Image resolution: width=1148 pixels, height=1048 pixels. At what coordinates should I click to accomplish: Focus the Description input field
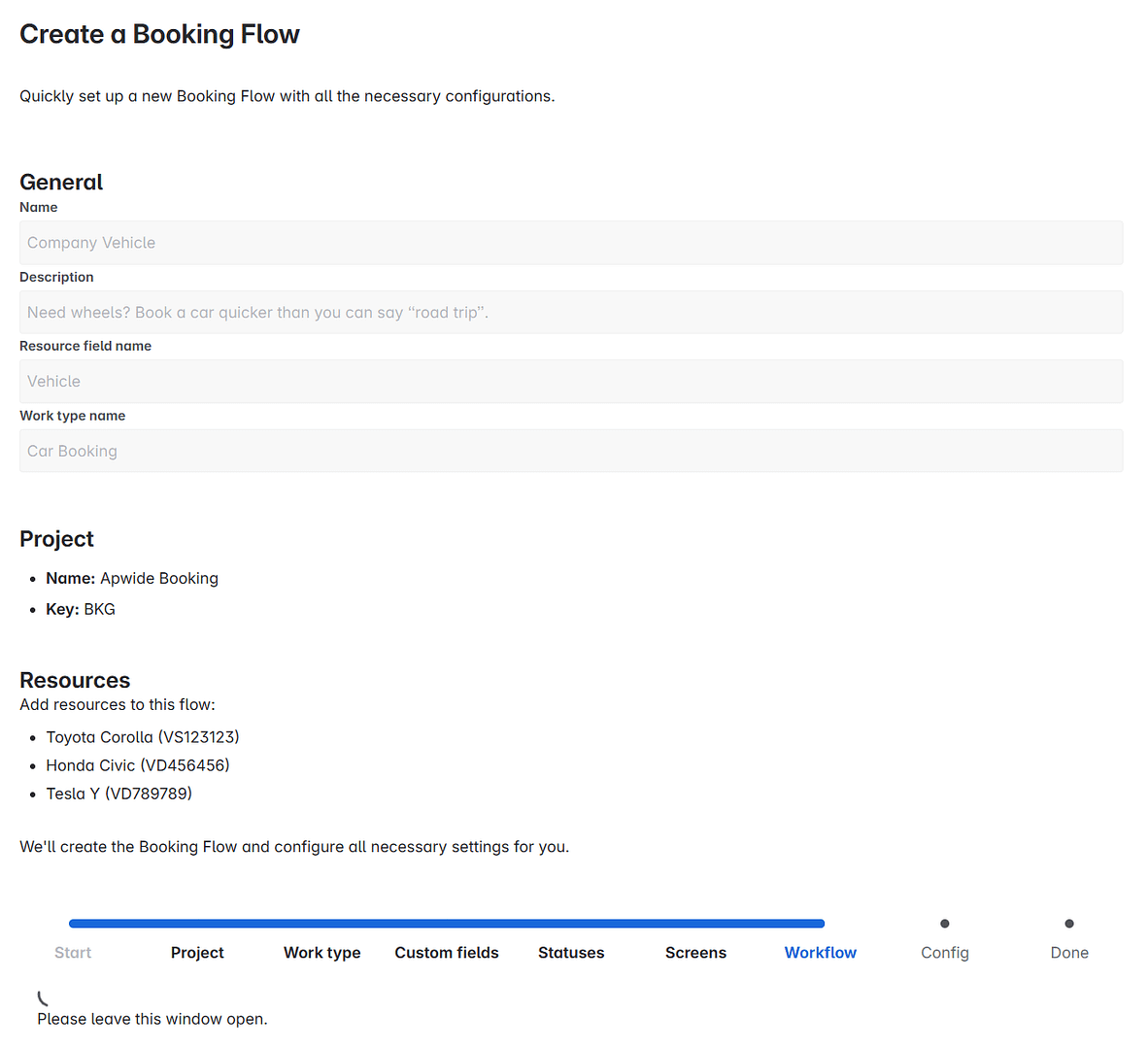pos(571,312)
